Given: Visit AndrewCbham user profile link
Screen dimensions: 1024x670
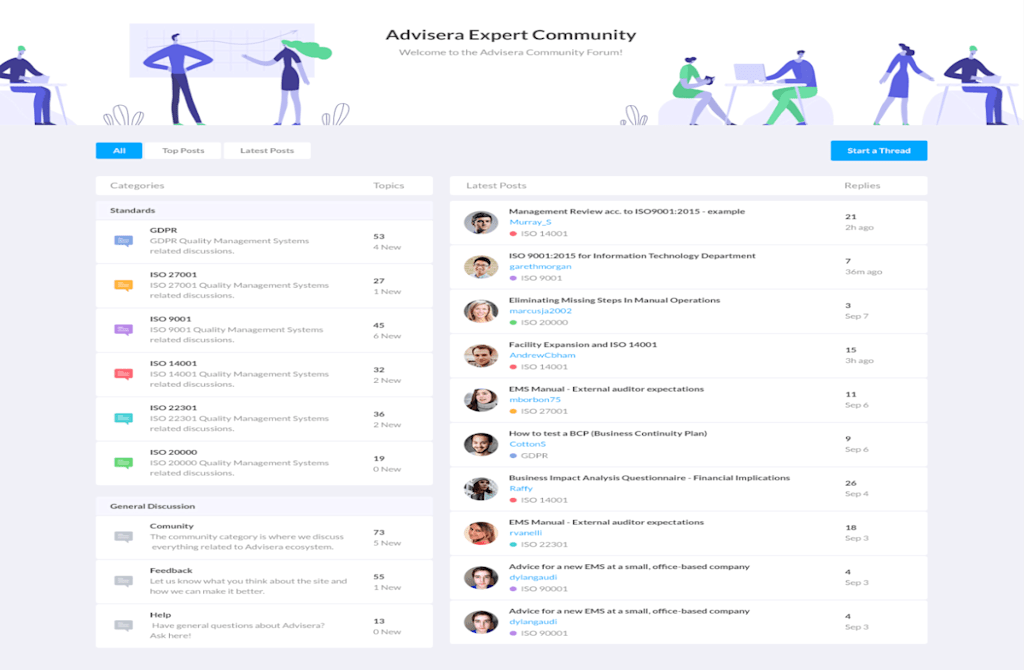Looking at the screenshot, I should click(542, 355).
